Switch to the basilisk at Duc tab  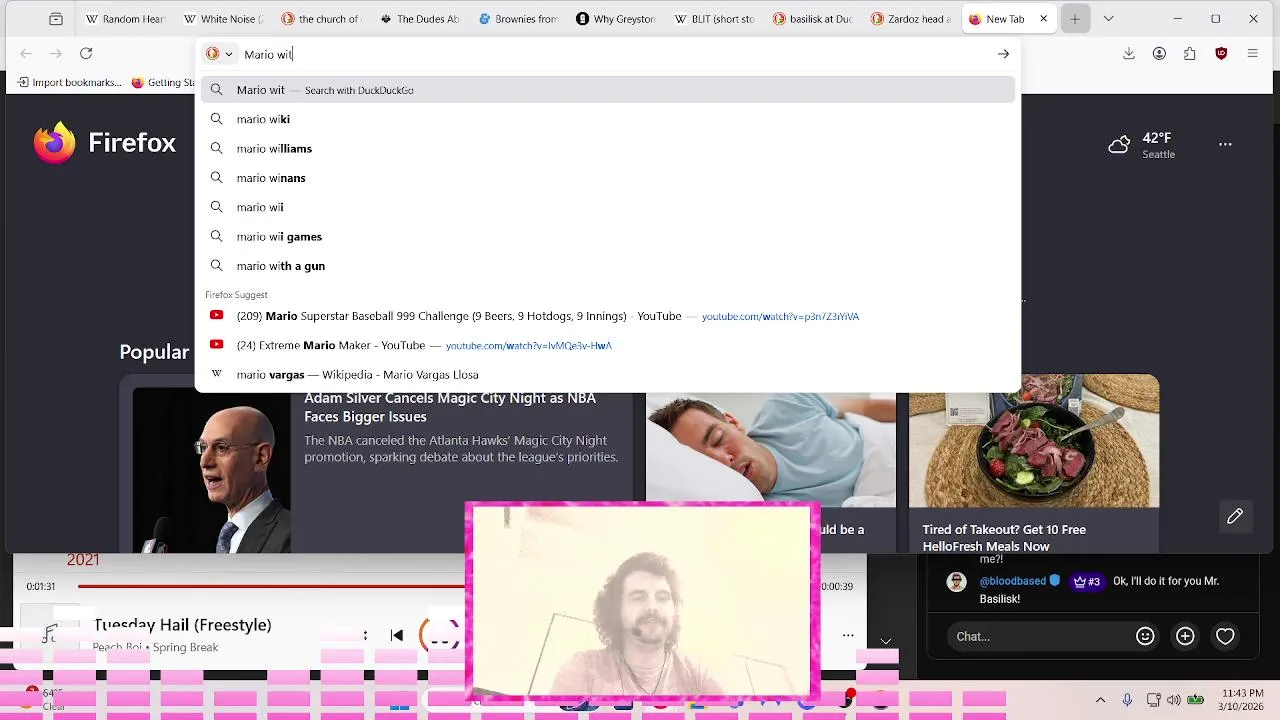(x=811, y=19)
